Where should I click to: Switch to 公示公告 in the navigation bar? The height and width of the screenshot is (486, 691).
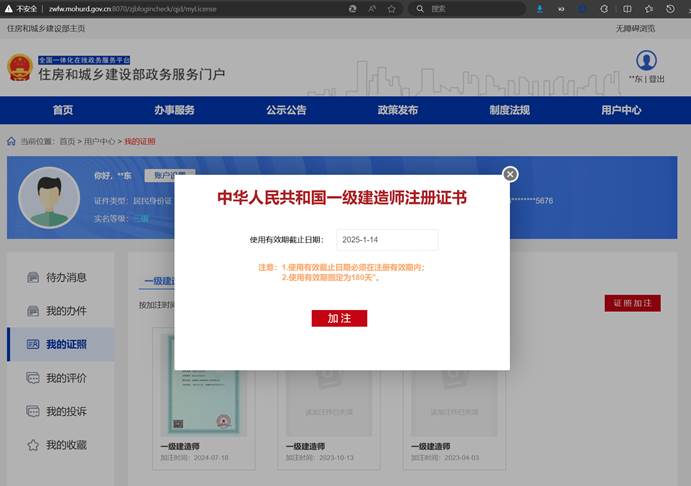pyautogui.click(x=286, y=110)
